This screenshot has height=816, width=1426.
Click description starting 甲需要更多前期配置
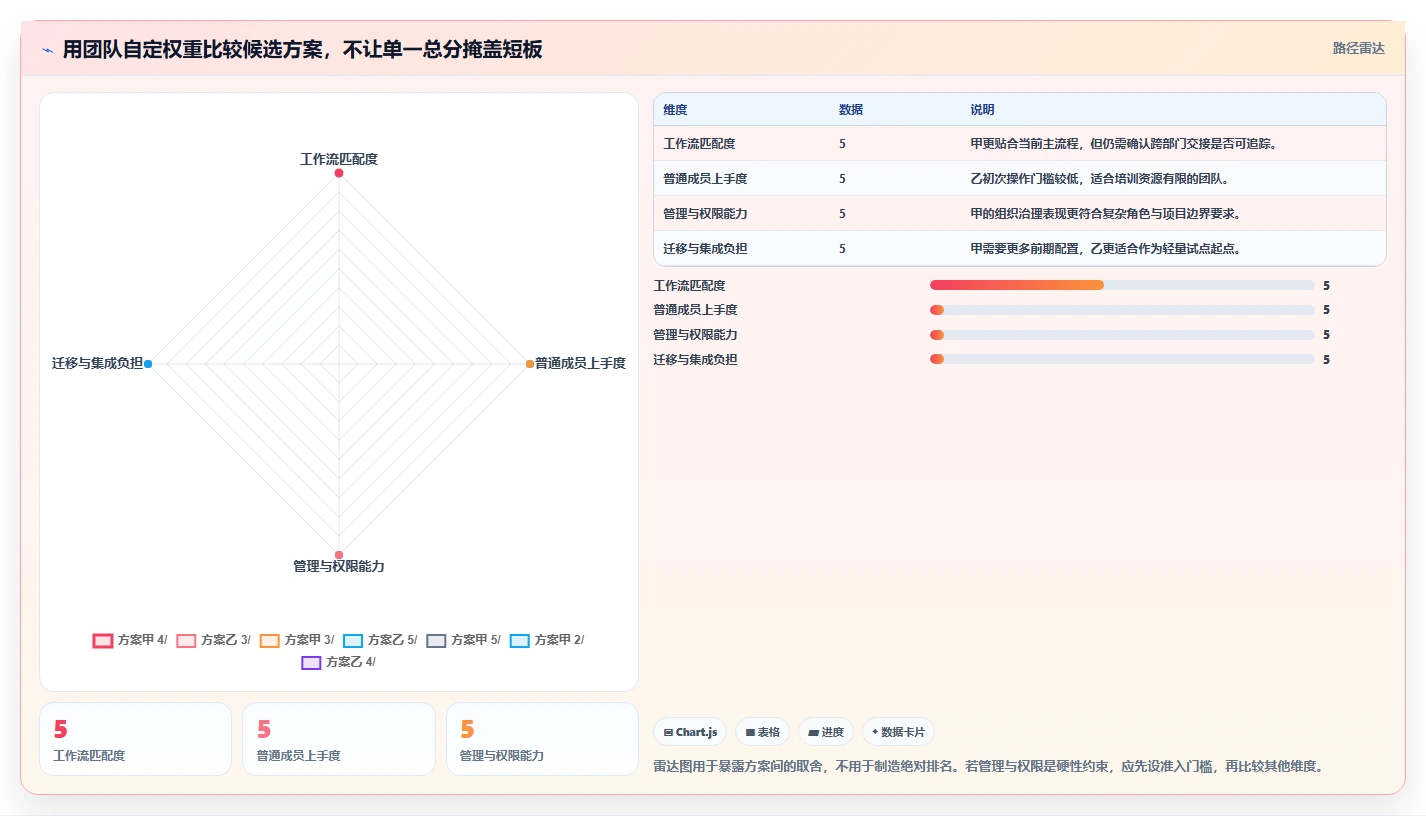[x=1105, y=249]
